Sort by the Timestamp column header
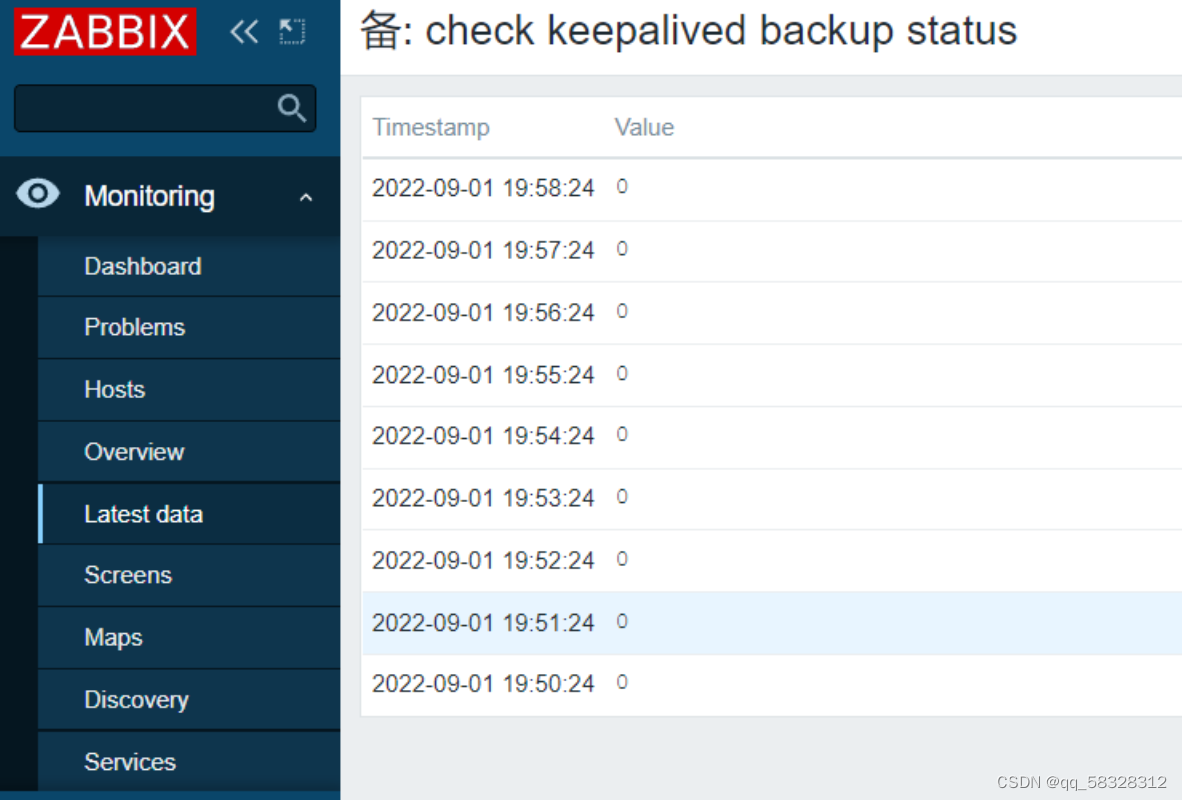This screenshot has height=800, width=1182. click(x=431, y=127)
